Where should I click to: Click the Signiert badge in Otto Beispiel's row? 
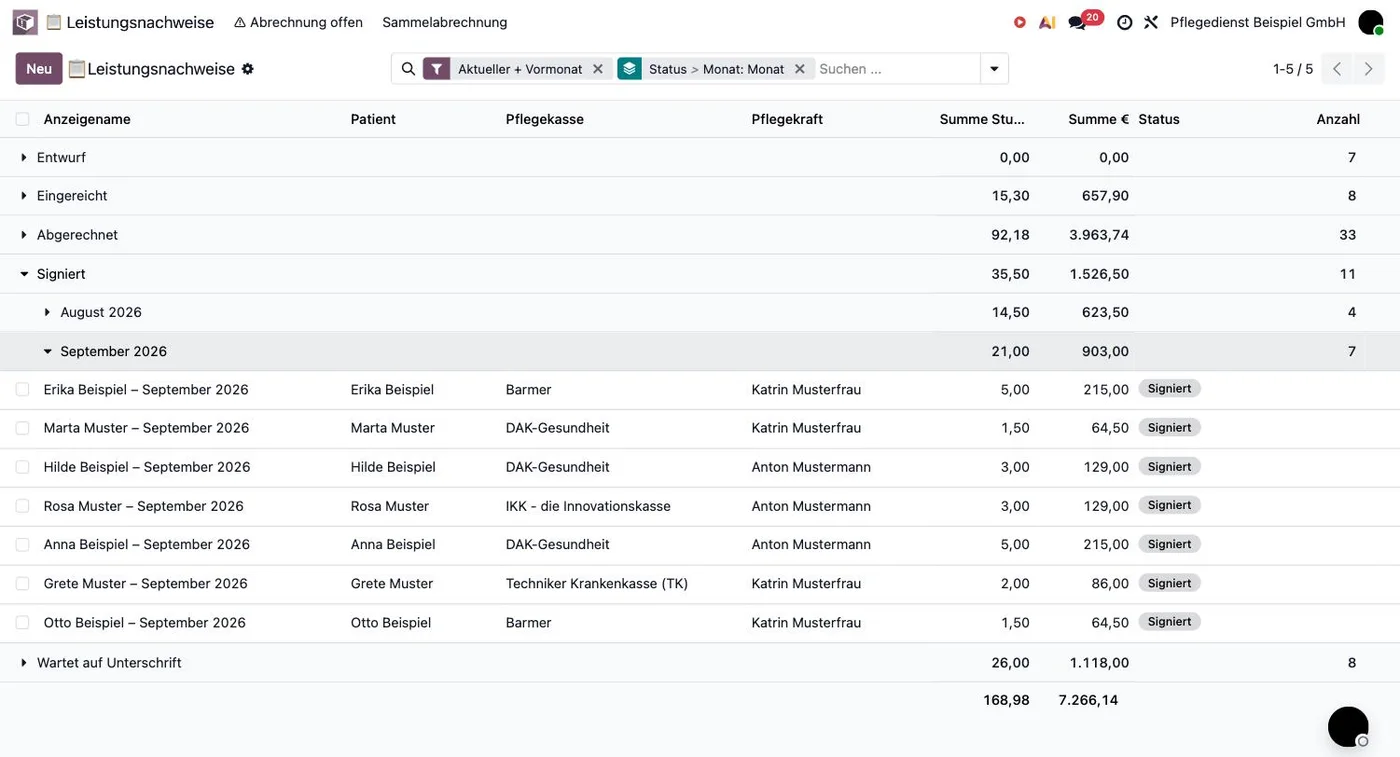[1170, 622]
